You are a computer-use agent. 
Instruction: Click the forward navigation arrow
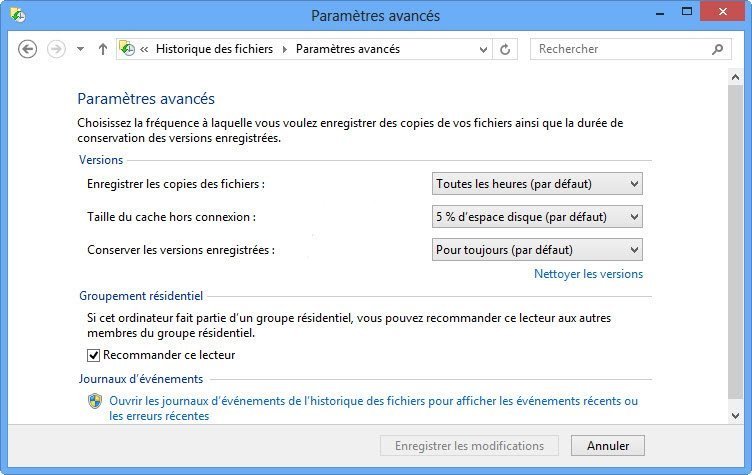56,49
